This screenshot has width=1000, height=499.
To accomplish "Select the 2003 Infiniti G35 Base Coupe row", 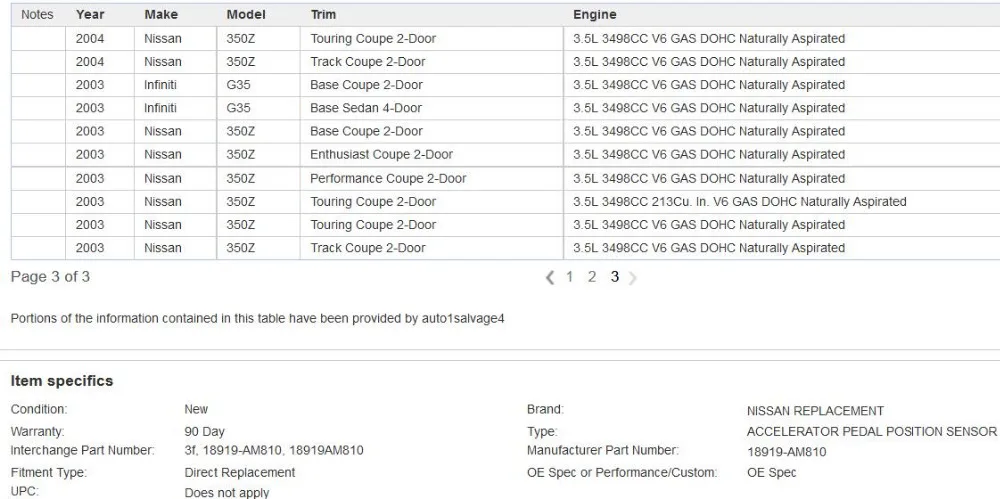I will pos(505,85).
